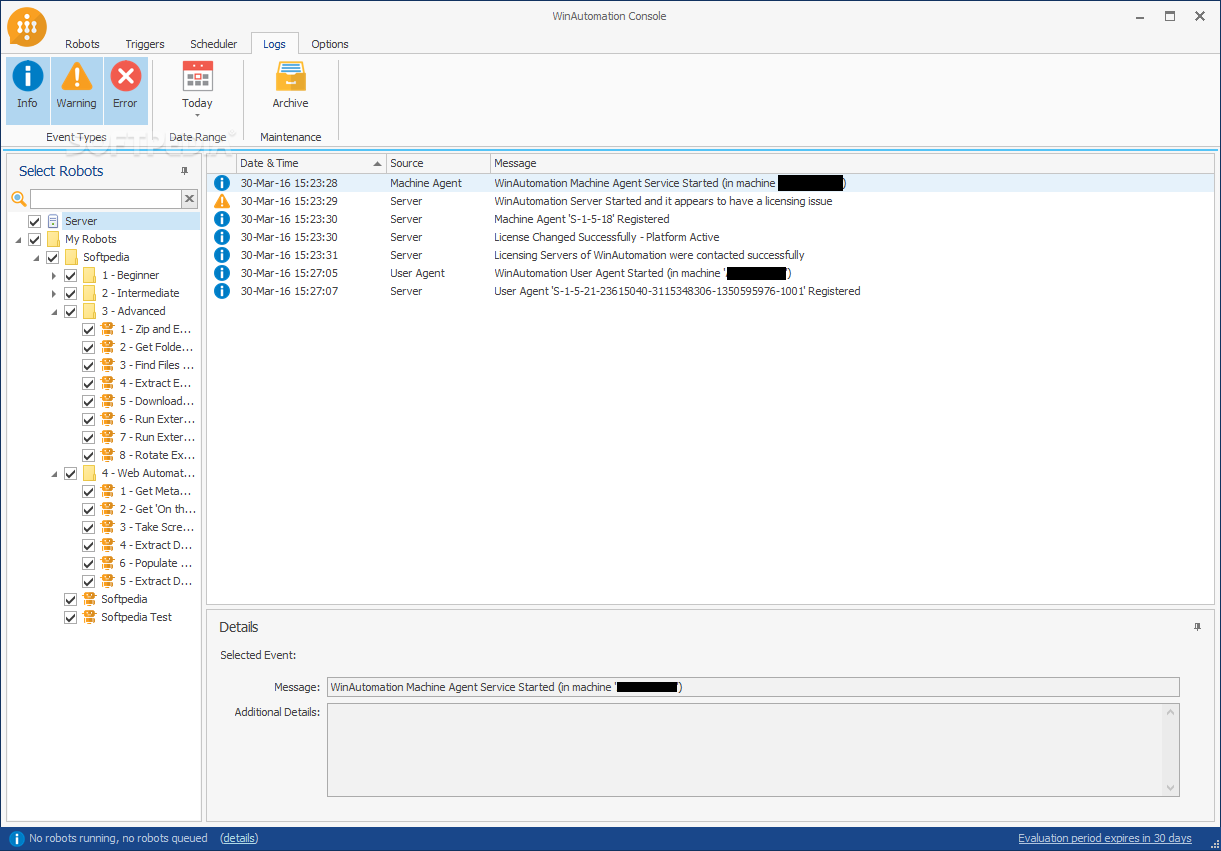Click the Additional Details scroll down arrow

[x=1171, y=788]
